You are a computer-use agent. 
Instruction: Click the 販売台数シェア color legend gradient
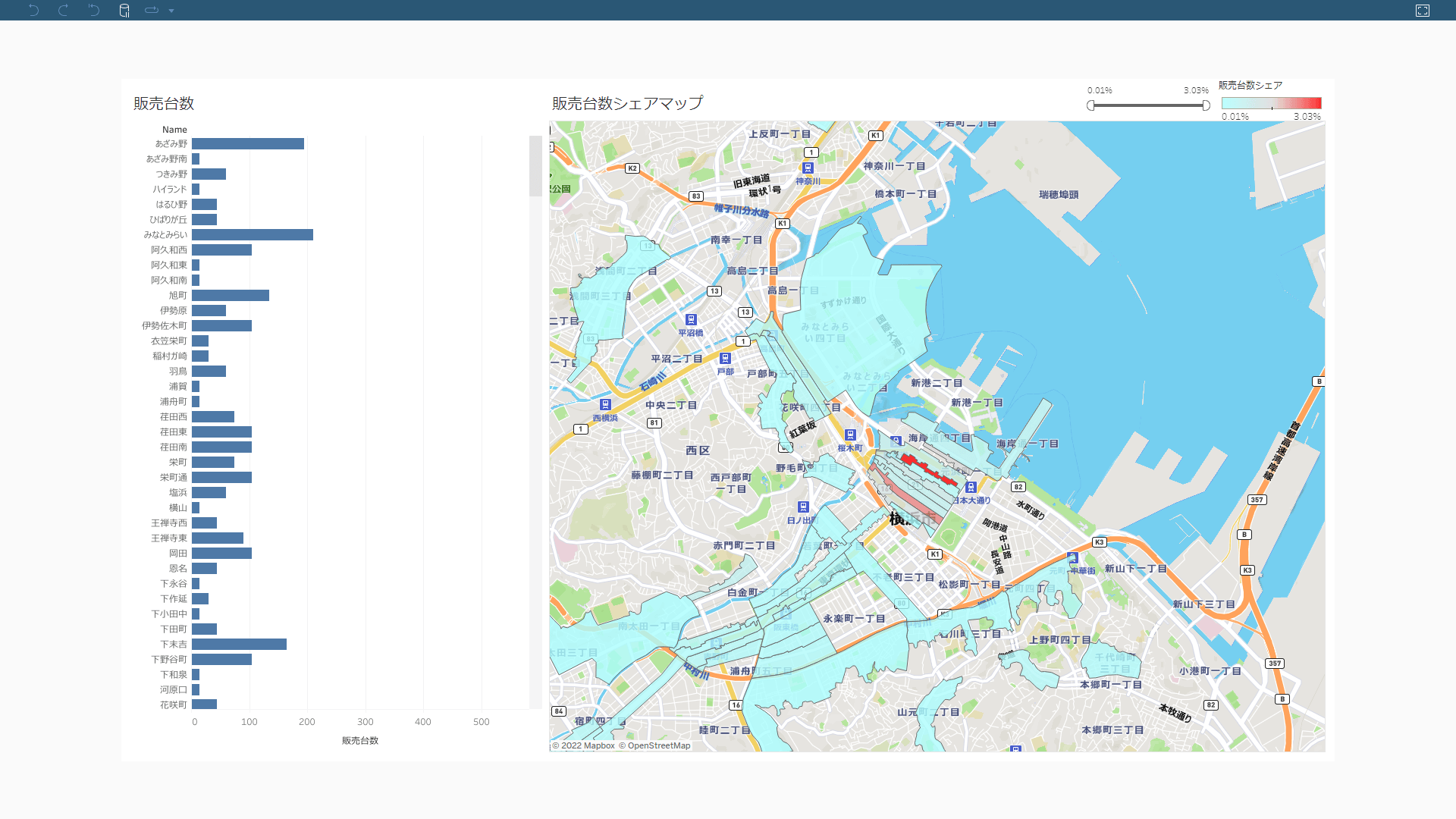[1271, 103]
